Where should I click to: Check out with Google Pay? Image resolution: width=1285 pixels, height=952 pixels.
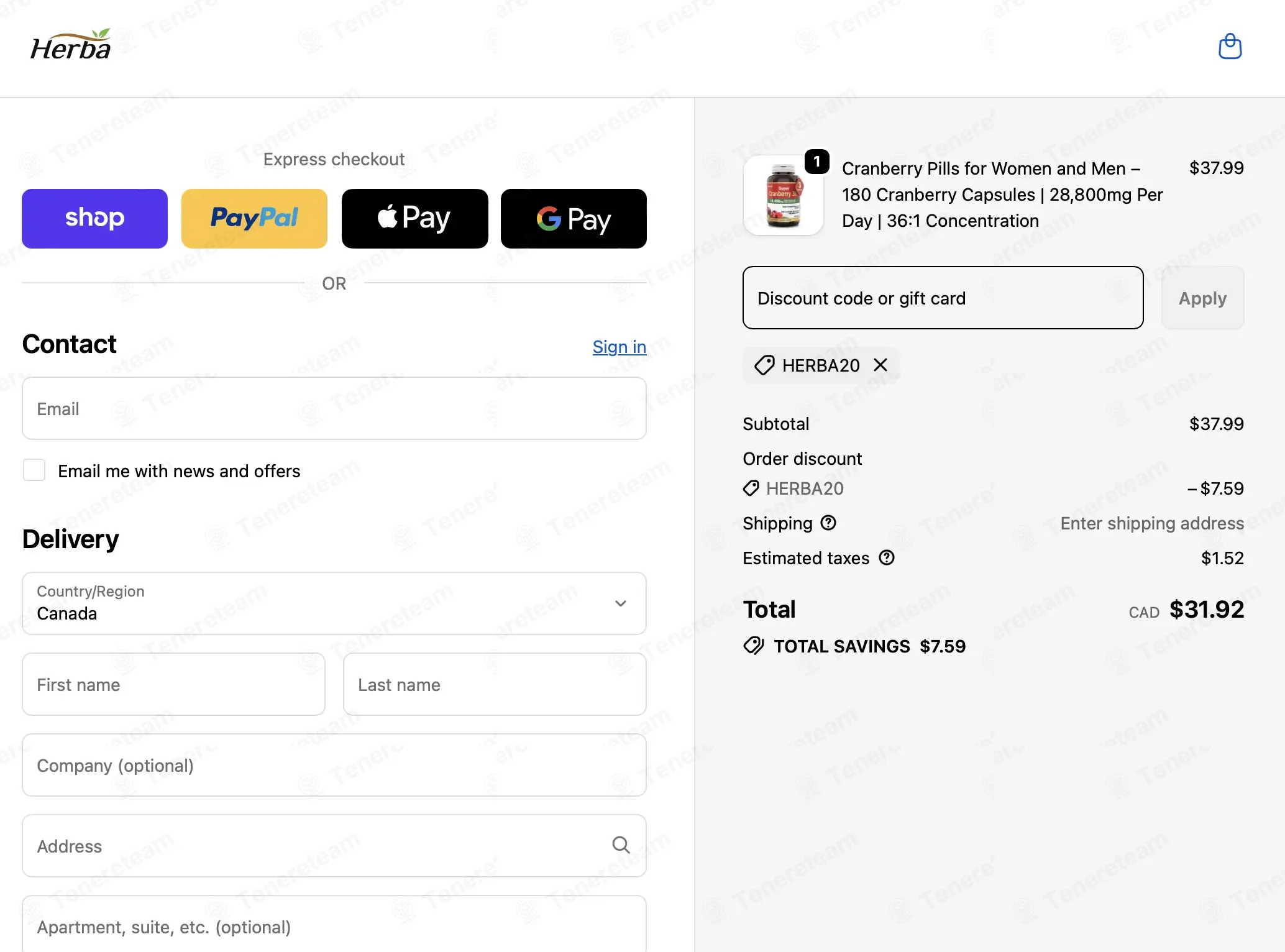pos(574,219)
